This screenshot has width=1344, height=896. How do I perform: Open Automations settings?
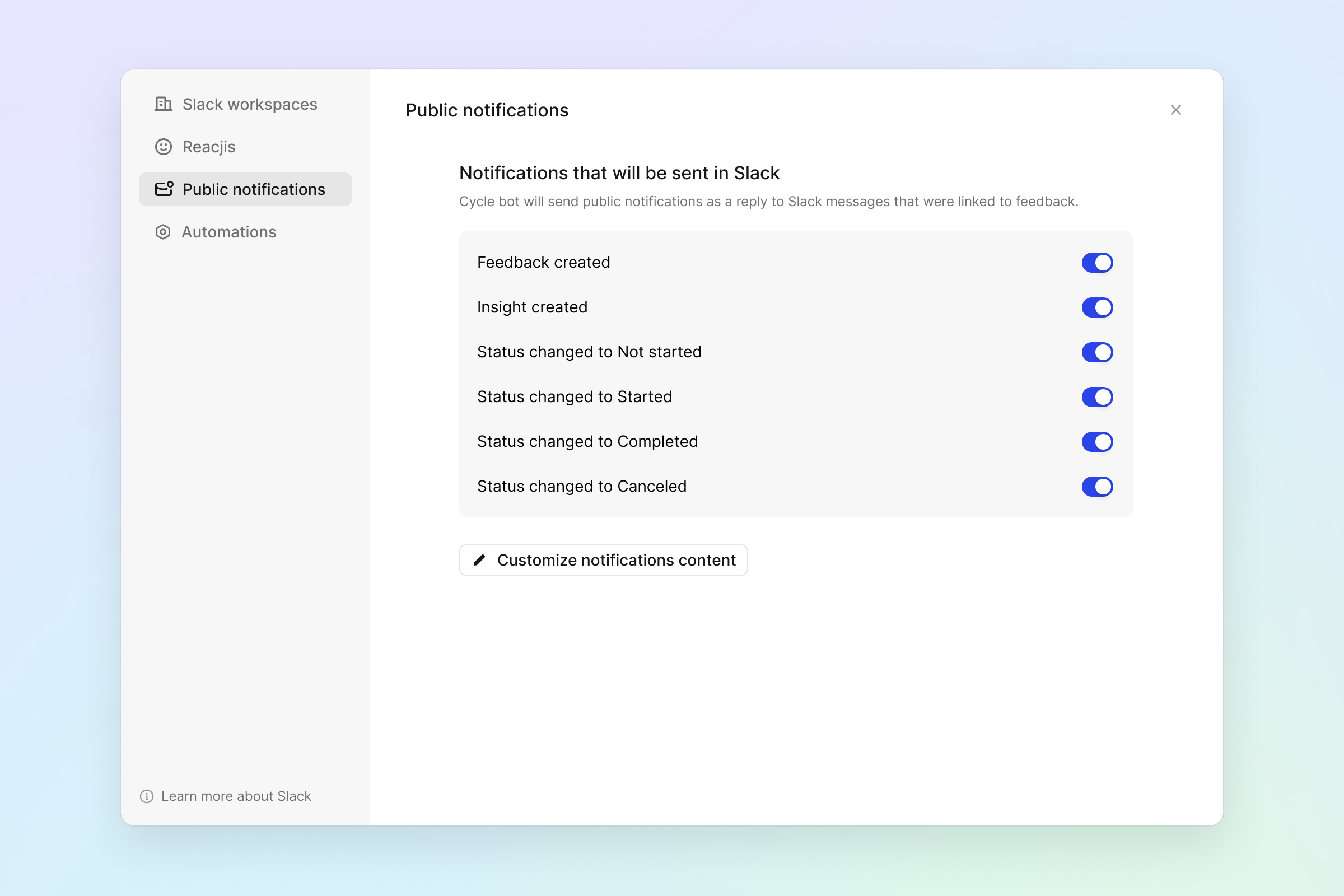click(245, 232)
